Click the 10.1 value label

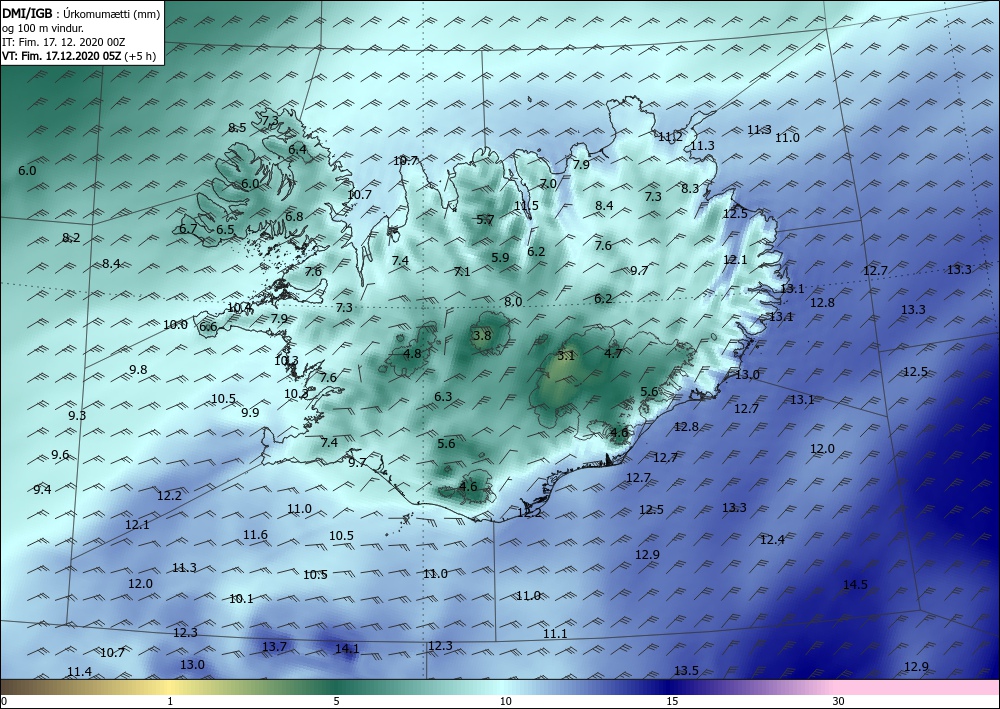click(241, 599)
